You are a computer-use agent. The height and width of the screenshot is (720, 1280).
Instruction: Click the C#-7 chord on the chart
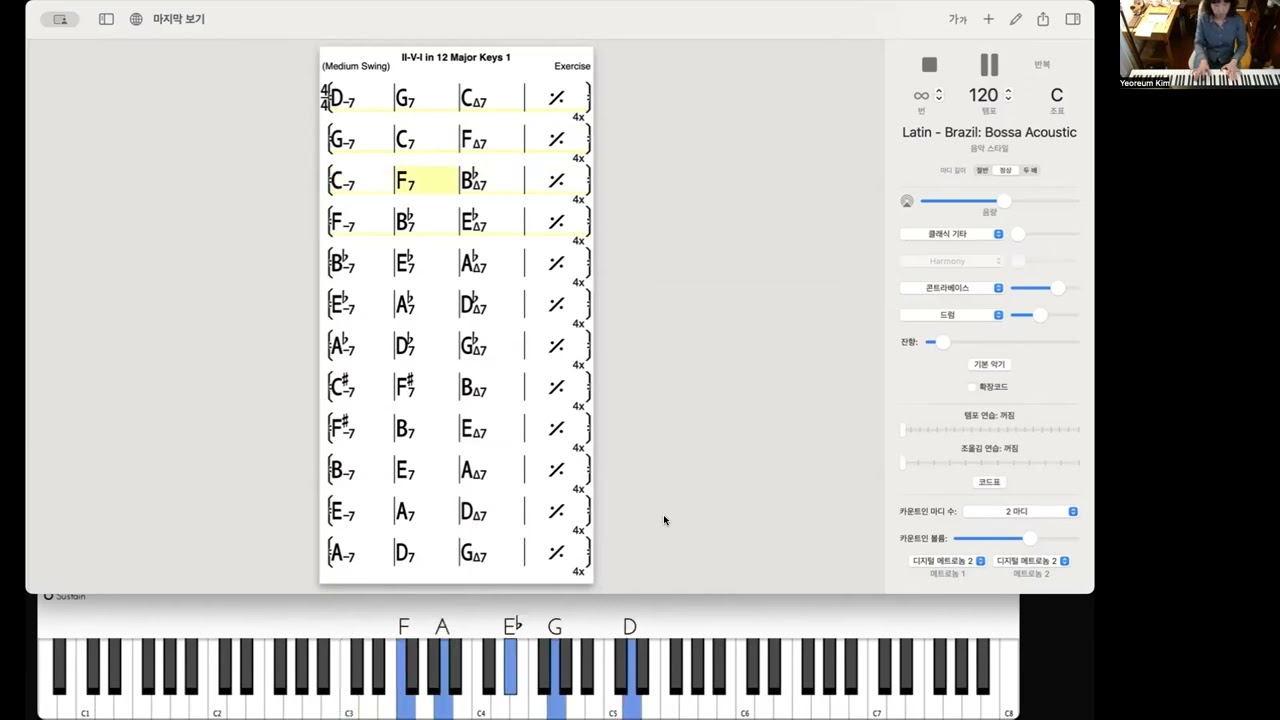342,386
